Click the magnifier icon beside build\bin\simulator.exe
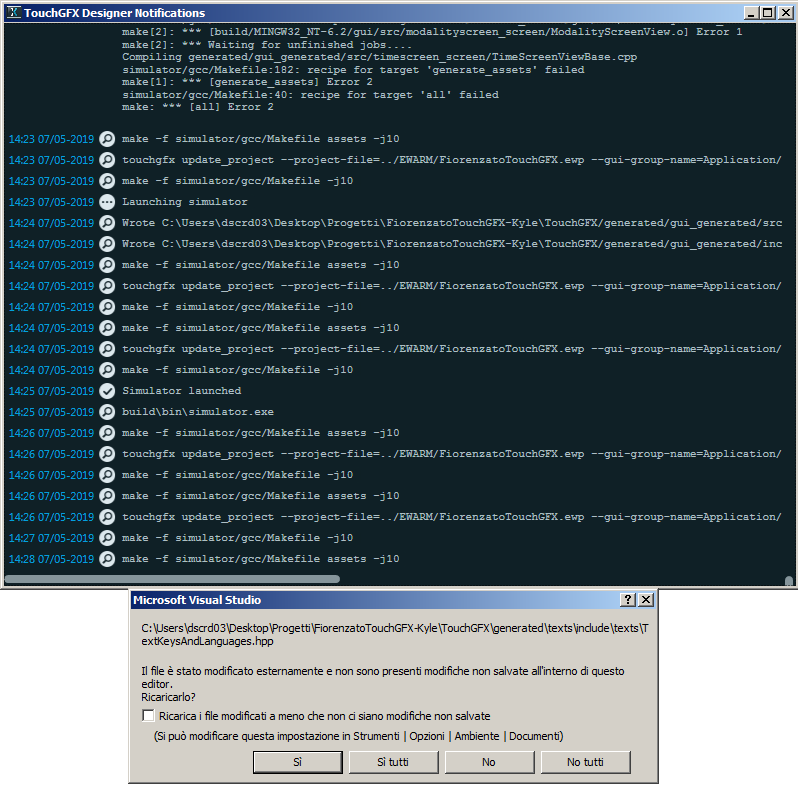 (x=107, y=412)
